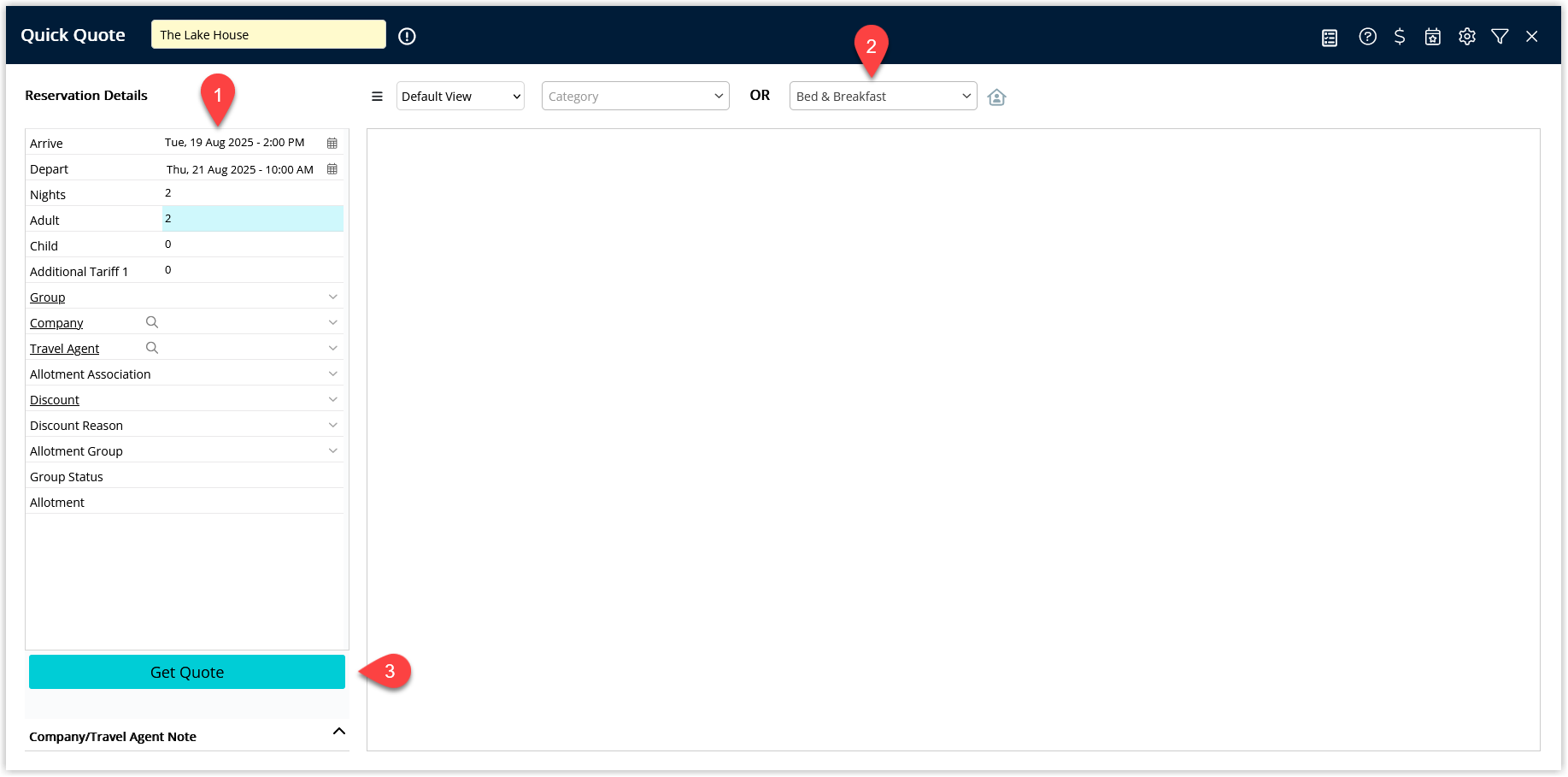Click the Adult count field
The height and width of the screenshot is (777, 1568).
click(253, 219)
